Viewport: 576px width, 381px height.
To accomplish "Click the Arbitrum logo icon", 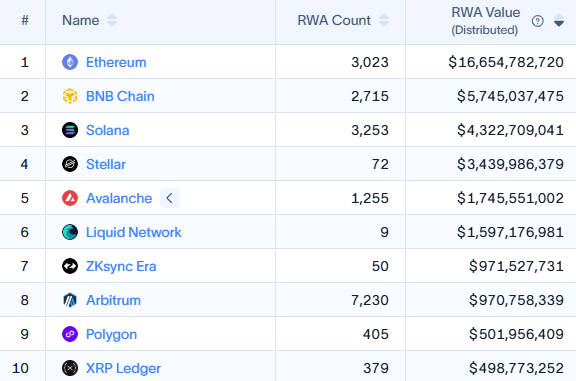I will 70,300.
